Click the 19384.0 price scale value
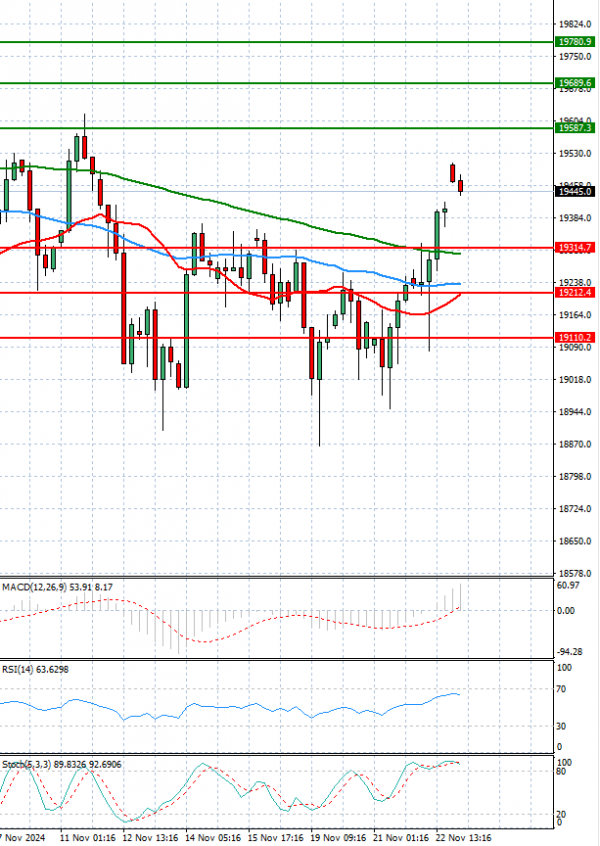Image resolution: width=600 pixels, height=846 pixels. (575, 218)
